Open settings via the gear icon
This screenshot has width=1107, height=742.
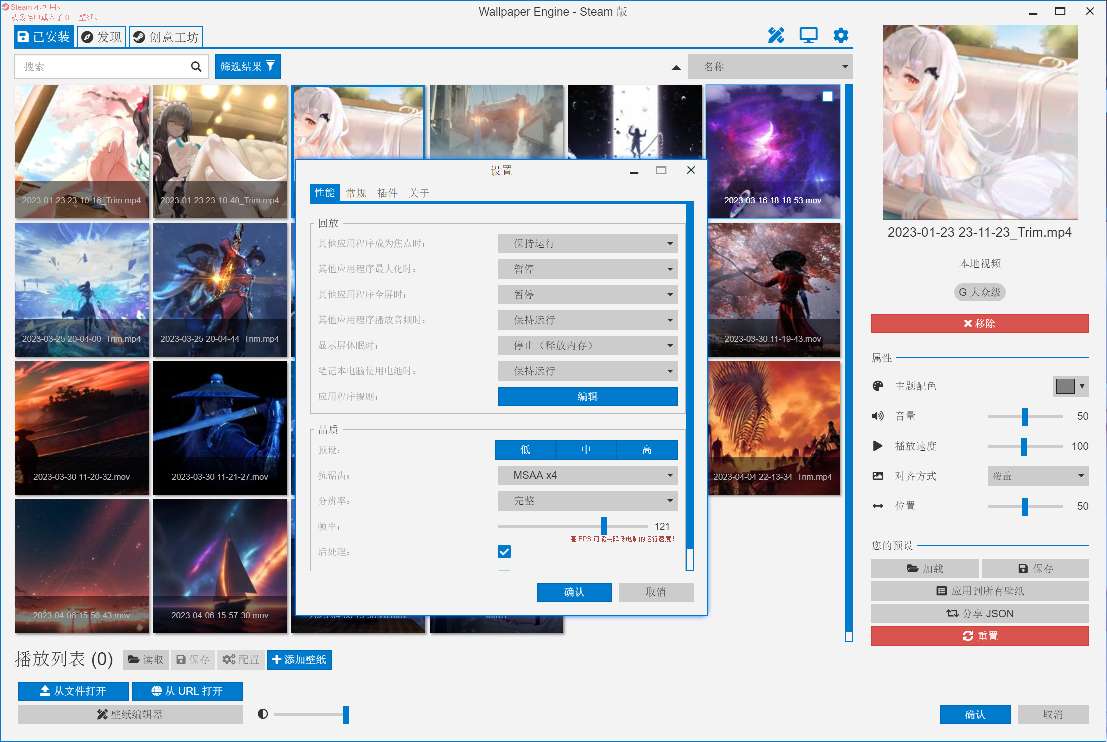841,35
